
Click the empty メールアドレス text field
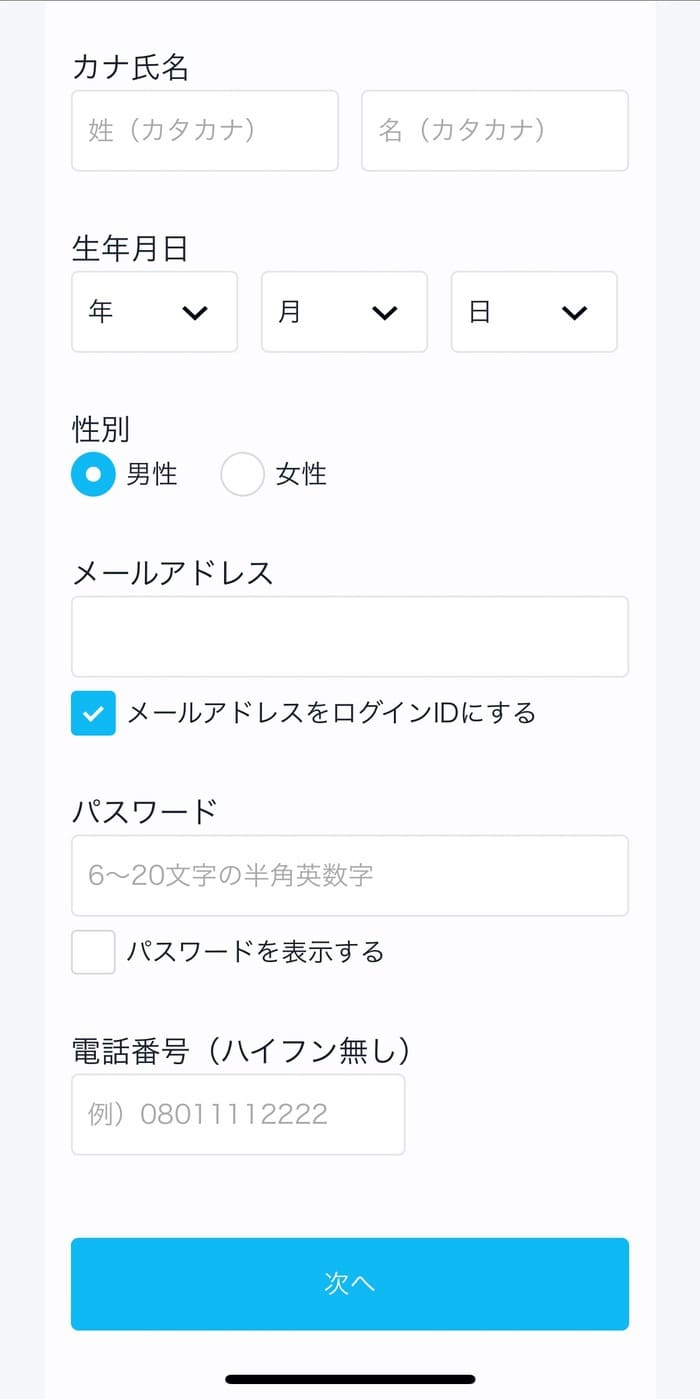[x=350, y=637]
